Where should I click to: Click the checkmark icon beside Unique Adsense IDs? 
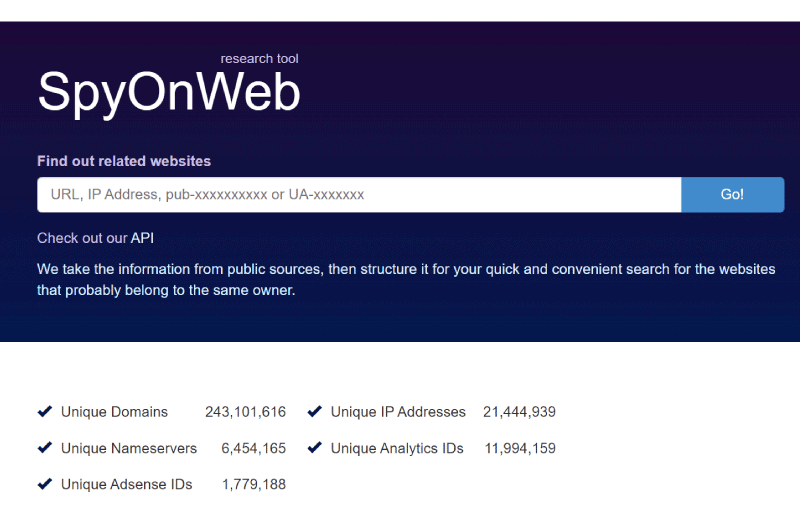[45, 484]
